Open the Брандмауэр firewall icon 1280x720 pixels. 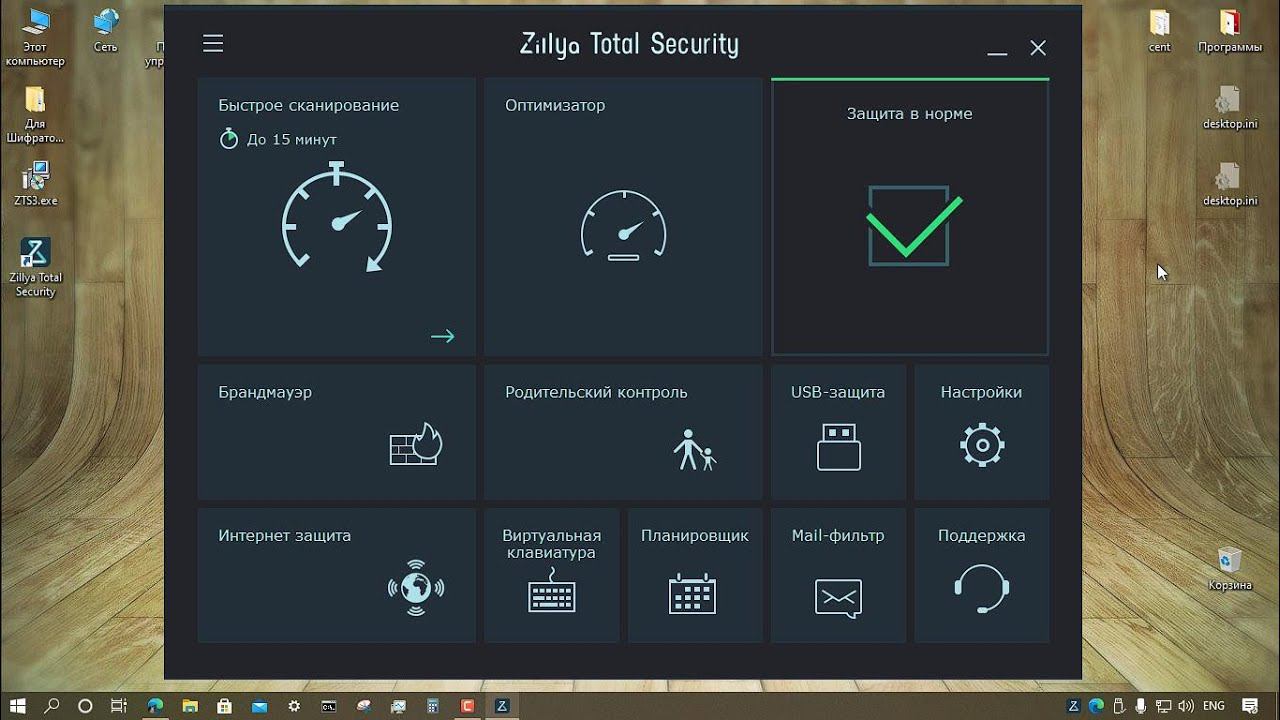pyautogui.click(x=416, y=445)
